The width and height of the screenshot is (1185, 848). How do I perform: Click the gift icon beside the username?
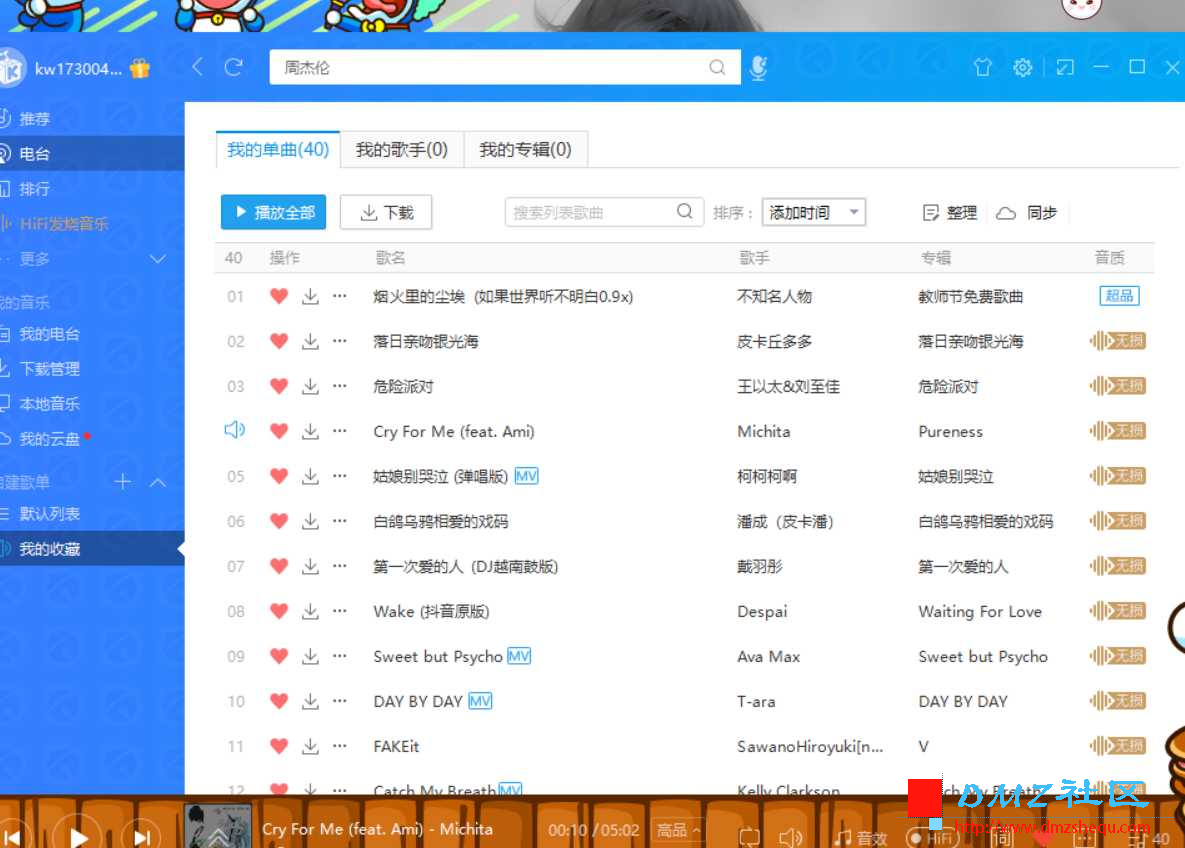point(140,69)
